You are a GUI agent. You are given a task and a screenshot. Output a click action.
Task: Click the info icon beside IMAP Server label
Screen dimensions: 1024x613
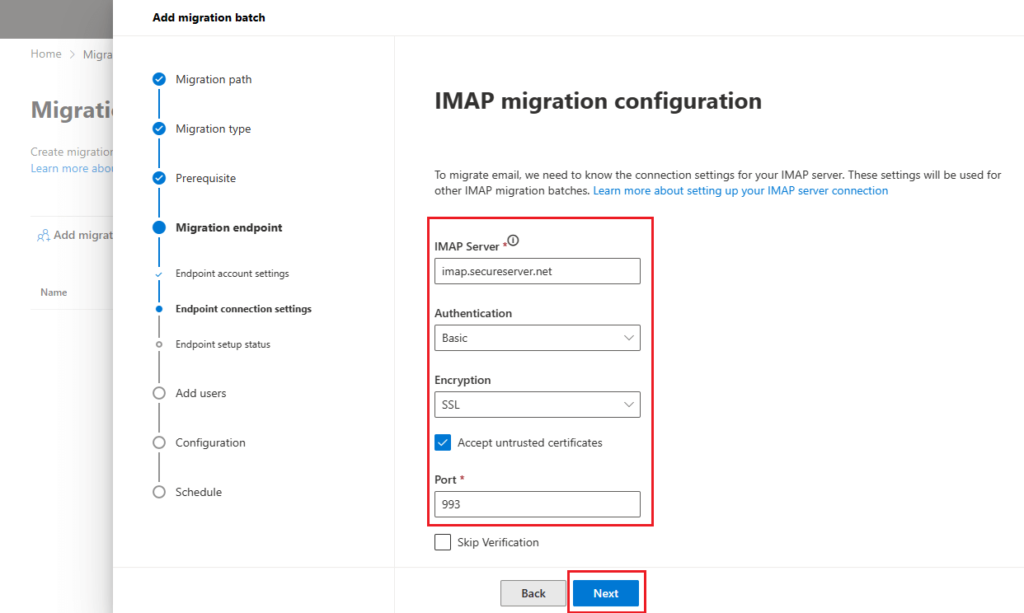pyautogui.click(x=511, y=238)
